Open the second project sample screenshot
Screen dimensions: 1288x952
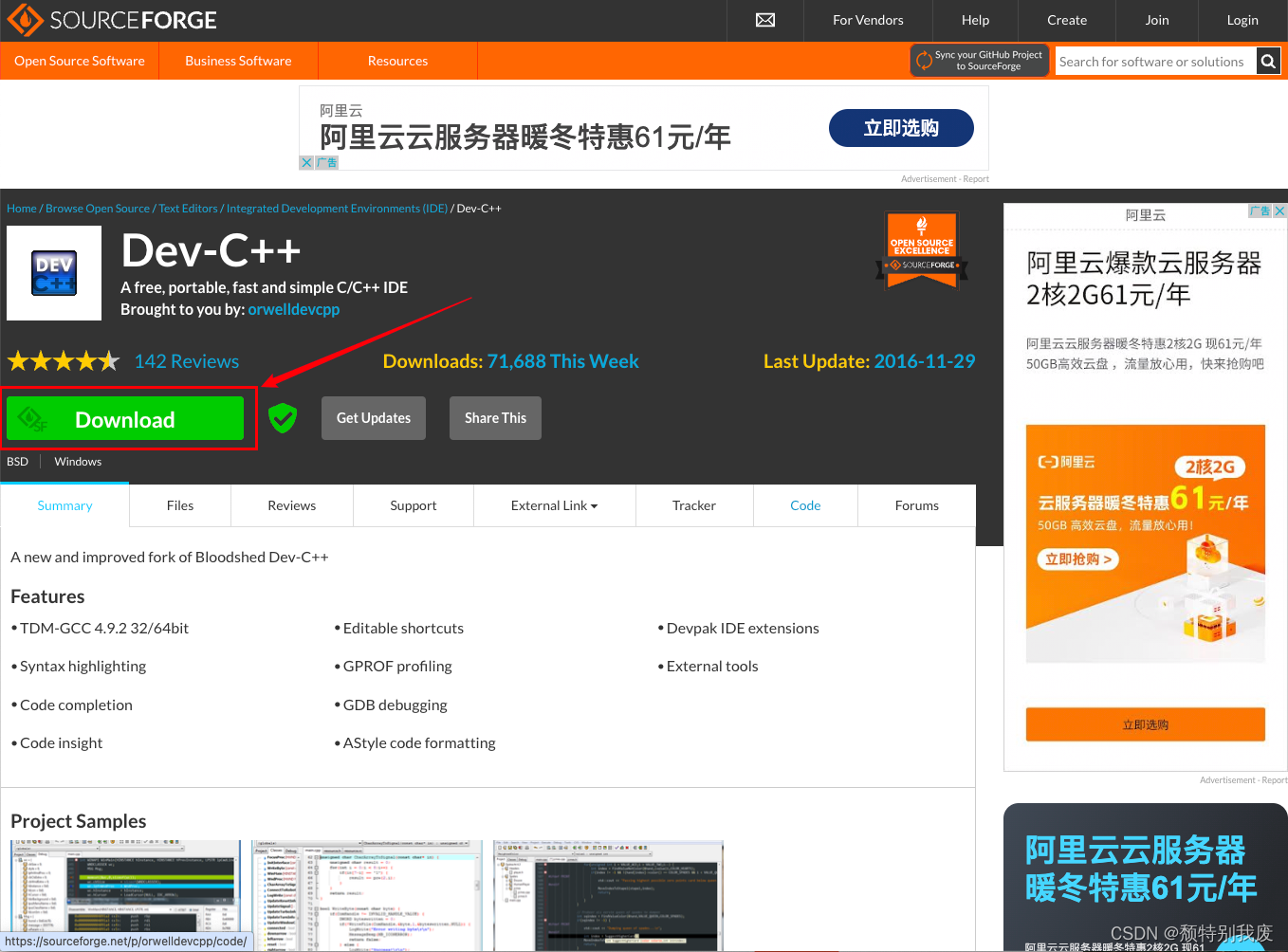coord(367,895)
